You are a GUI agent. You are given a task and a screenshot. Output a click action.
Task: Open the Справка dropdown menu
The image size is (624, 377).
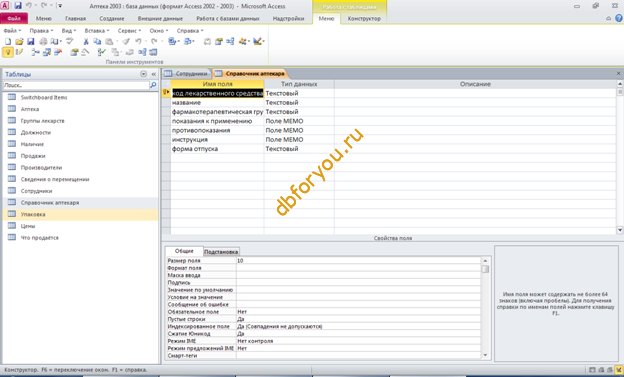190,31
